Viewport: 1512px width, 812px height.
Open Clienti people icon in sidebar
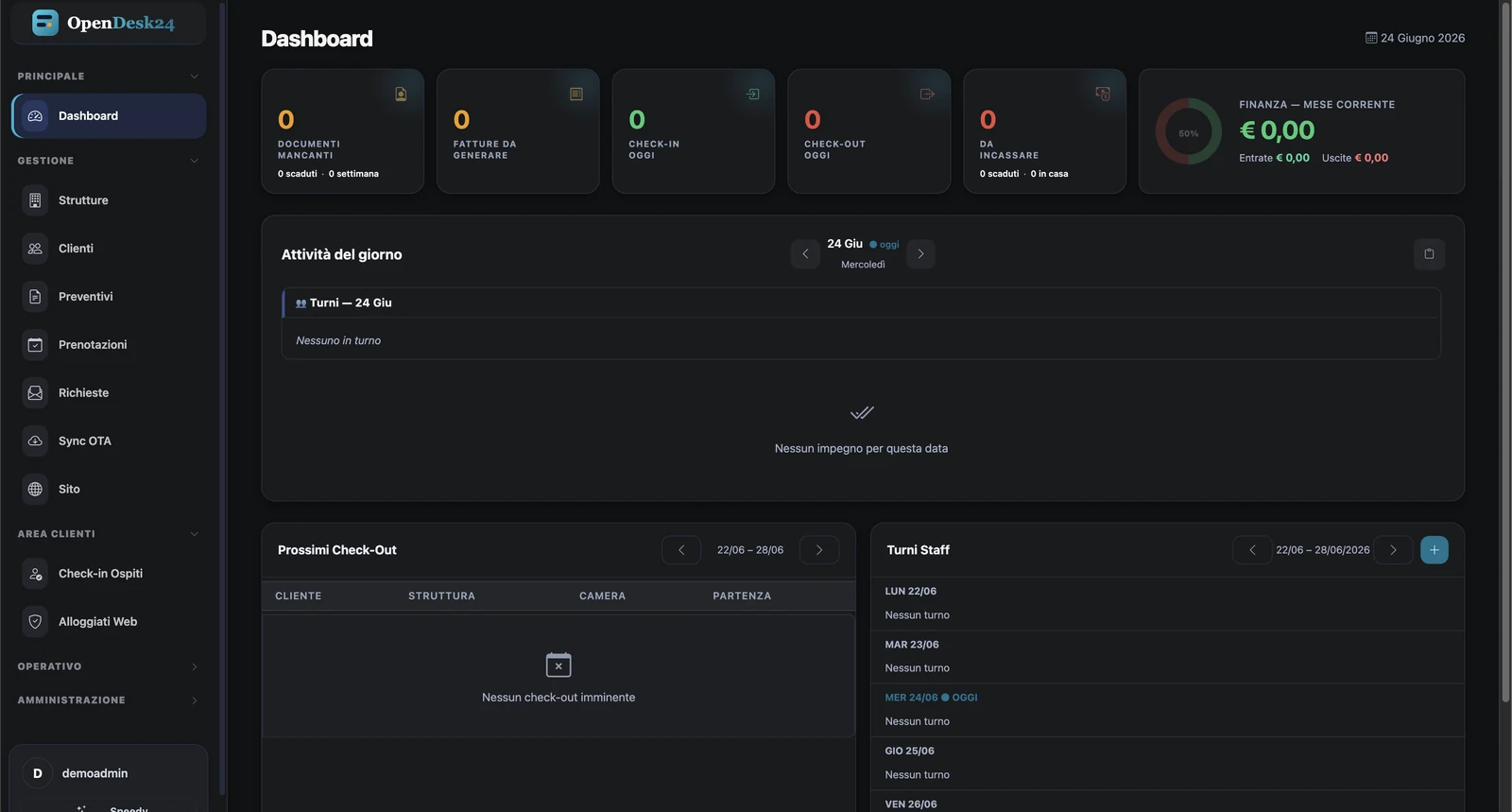[x=35, y=249]
